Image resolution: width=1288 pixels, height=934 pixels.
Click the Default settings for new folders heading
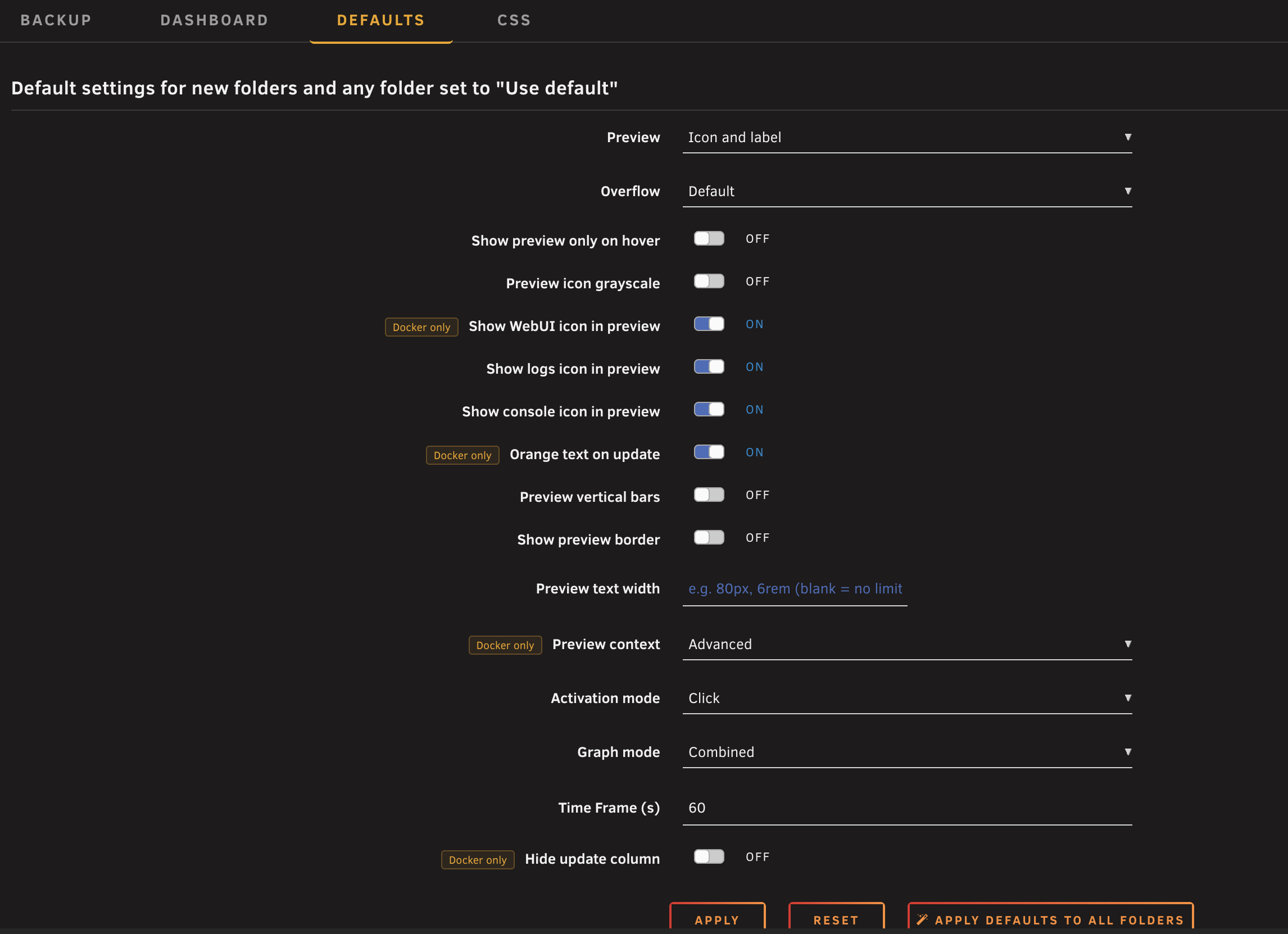tap(314, 88)
